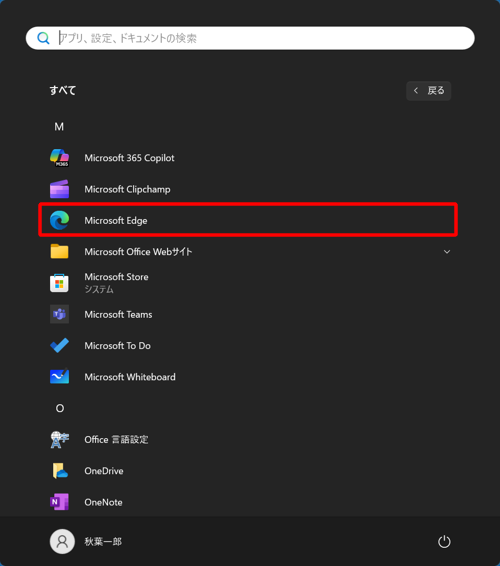The image size is (500, 566).
Task: Select OneNote label text
Action: [103, 502]
